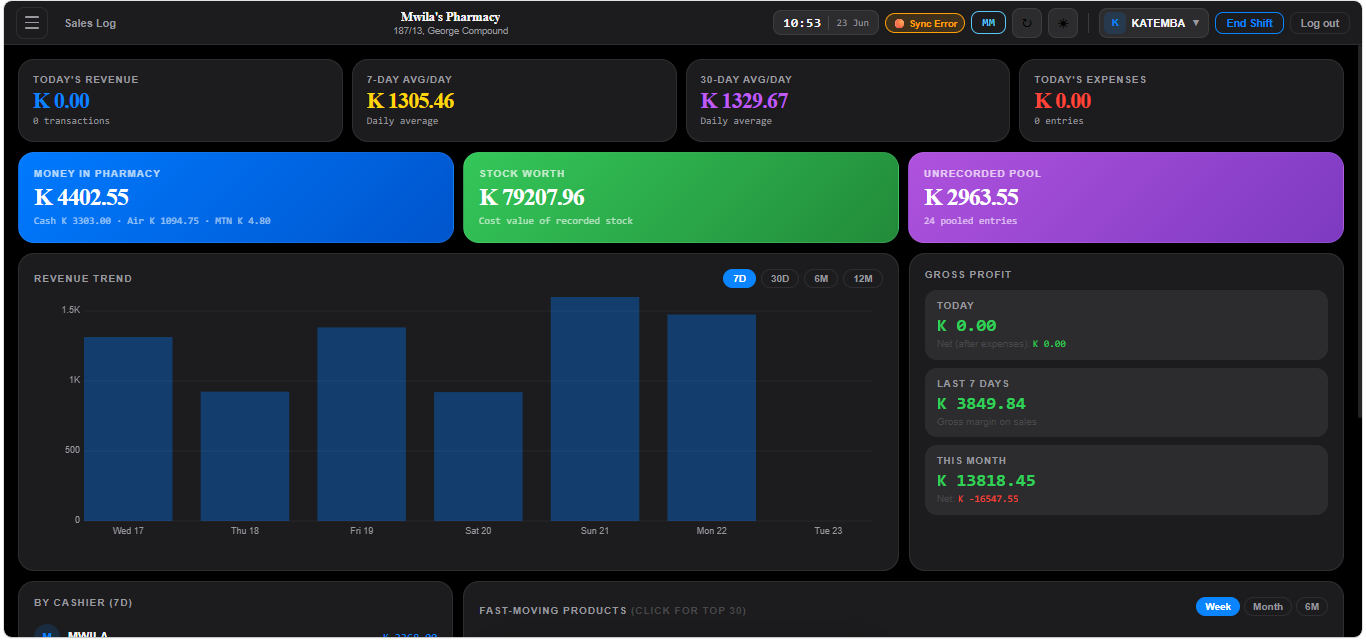Open the Unrecorded Pool card
Viewport: 1366px width, 641px height.
coord(1126,197)
